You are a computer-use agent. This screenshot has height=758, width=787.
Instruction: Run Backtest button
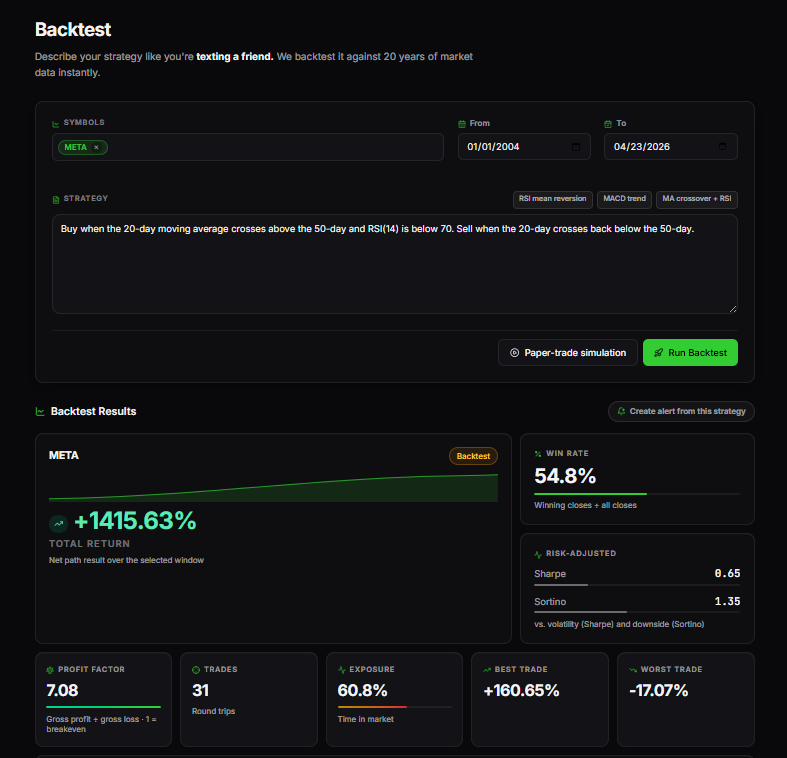[690, 352]
